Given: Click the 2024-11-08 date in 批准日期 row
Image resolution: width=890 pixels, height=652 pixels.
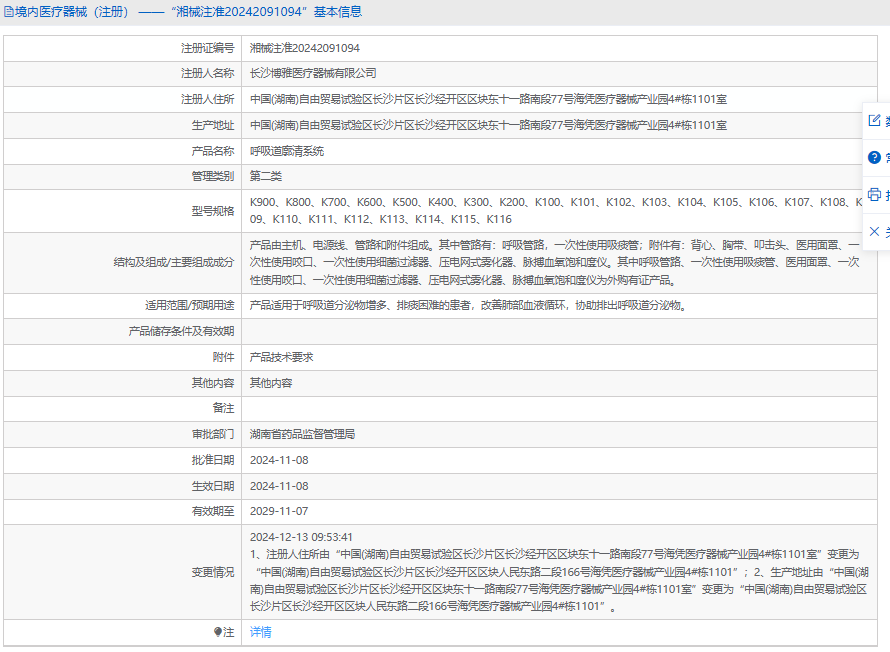Looking at the screenshot, I should tap(279, 460).
